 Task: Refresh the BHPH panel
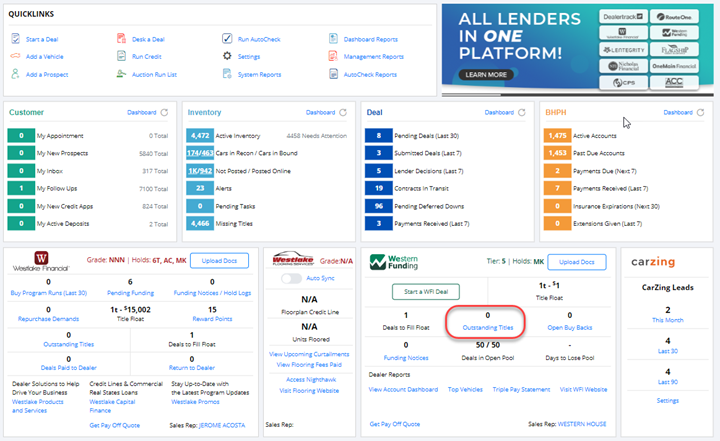(x=700, y=113)
